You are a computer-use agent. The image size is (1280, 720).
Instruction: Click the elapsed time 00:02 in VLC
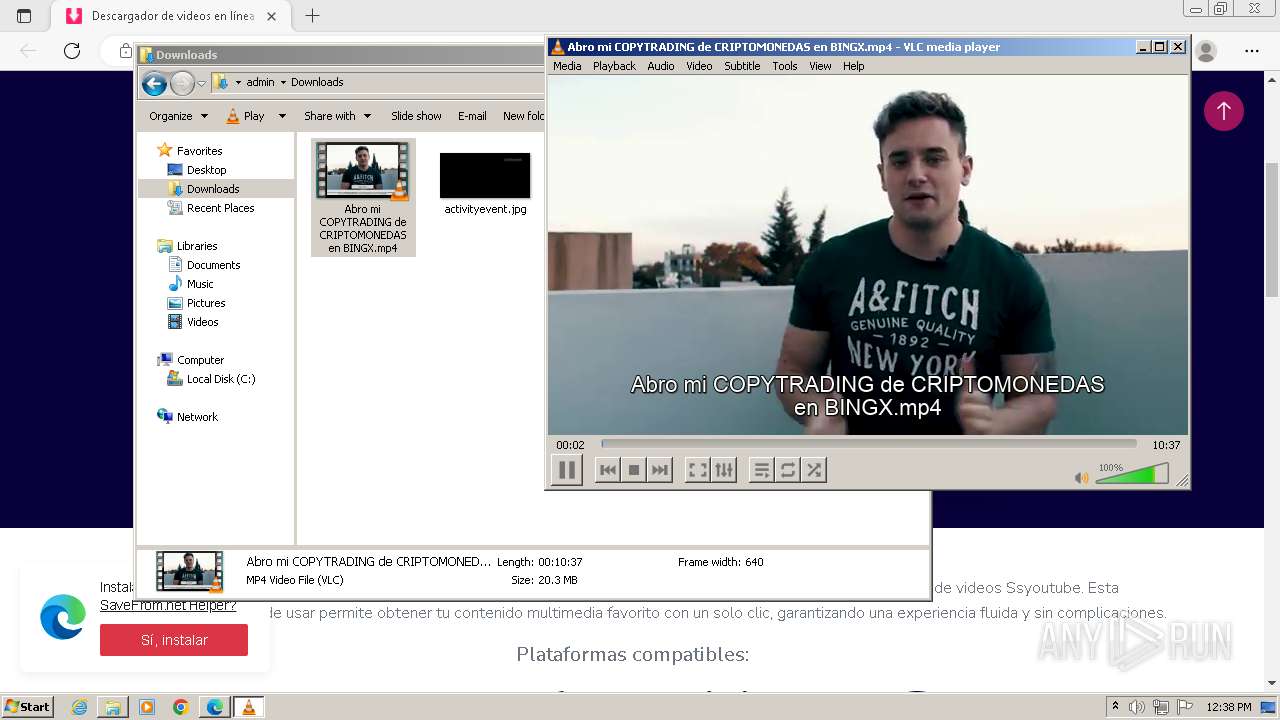pyautogui.click(x=570, y=445)
